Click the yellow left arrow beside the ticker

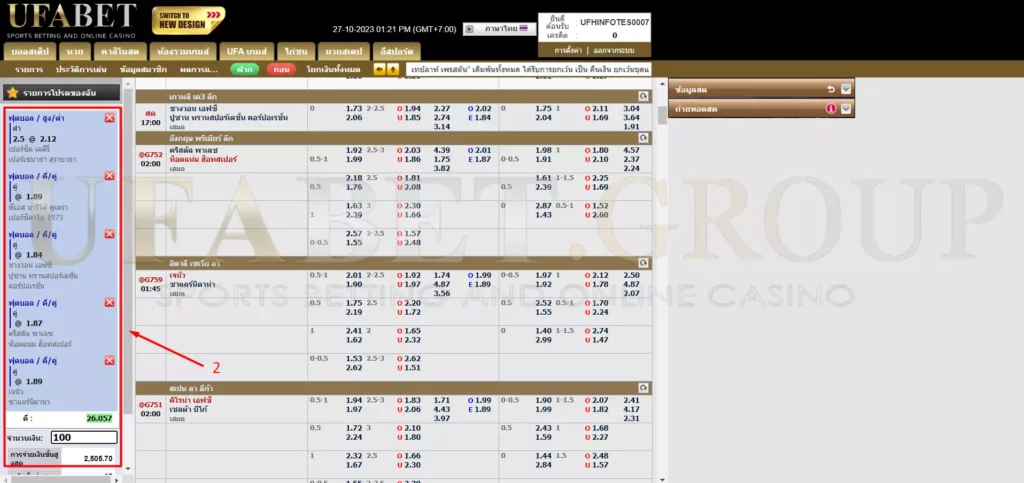(379, 69)
